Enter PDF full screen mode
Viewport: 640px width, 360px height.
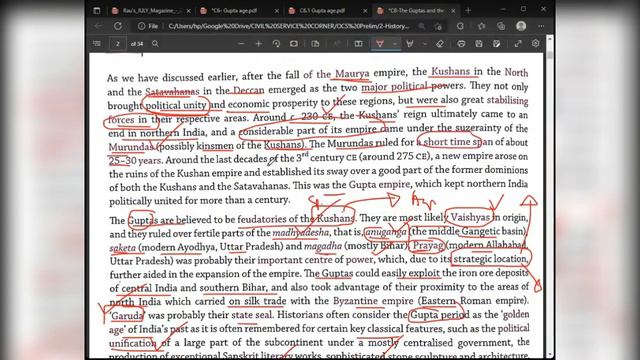[518, 43]
